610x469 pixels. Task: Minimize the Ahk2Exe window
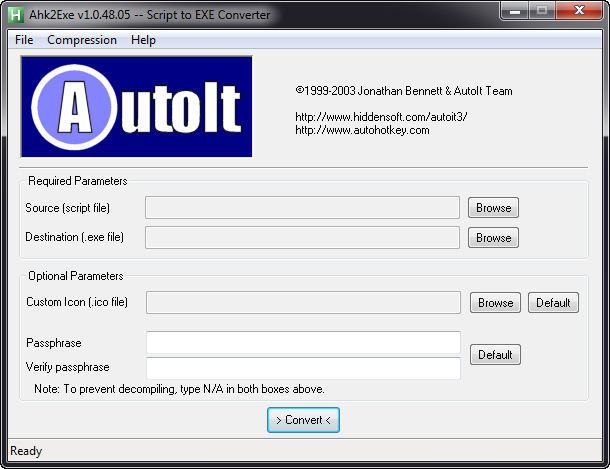[x=515, y=11]
